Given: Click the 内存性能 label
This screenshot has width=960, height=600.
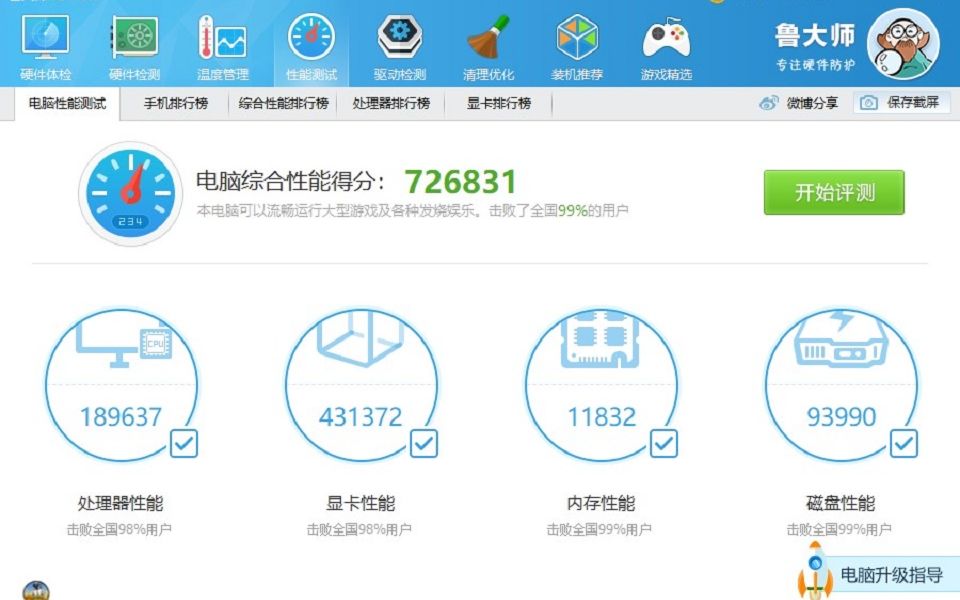Looking at the screenshot, I should pos(601,503).
